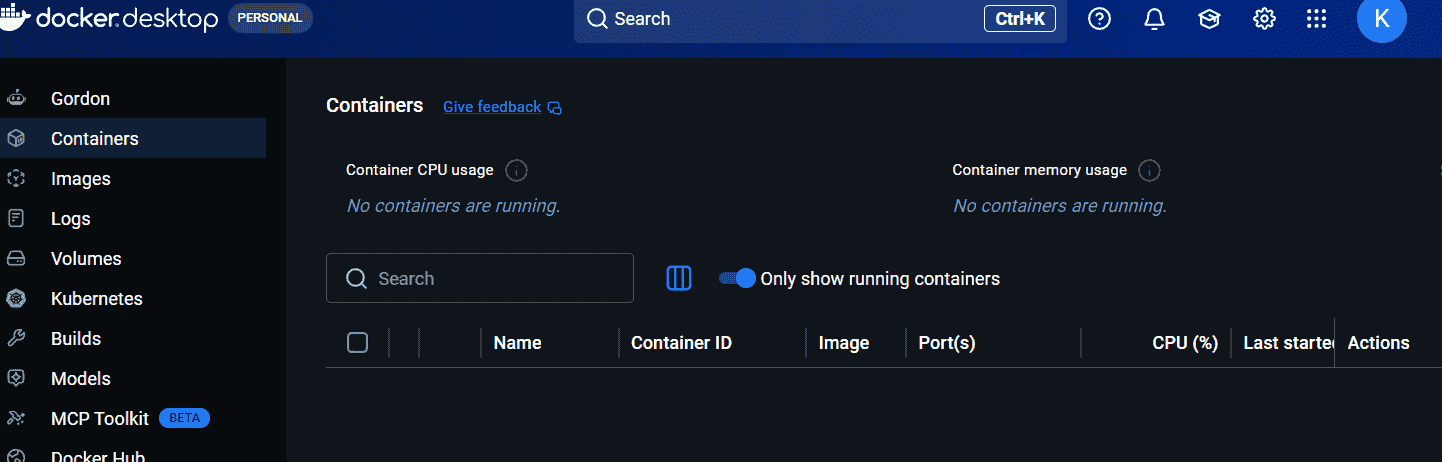Sort by the CPU (%) column header
The width and height of the screenshot is (1442, 462).
coord(1185,343)
